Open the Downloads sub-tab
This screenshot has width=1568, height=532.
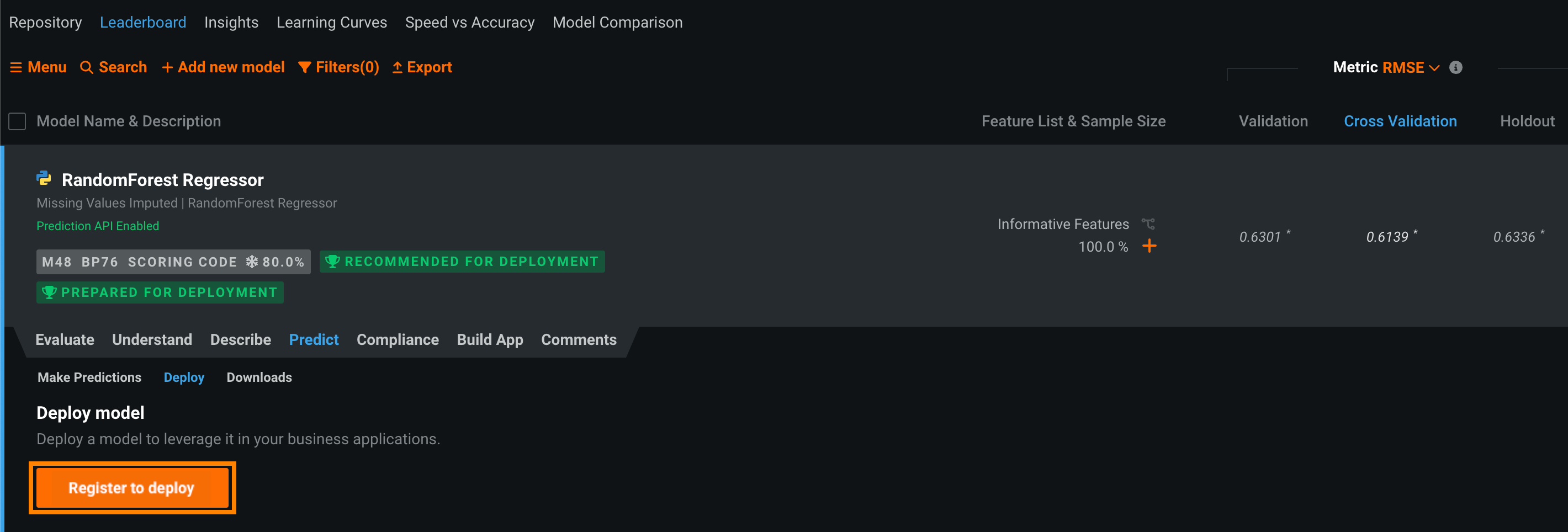[259, 377]
